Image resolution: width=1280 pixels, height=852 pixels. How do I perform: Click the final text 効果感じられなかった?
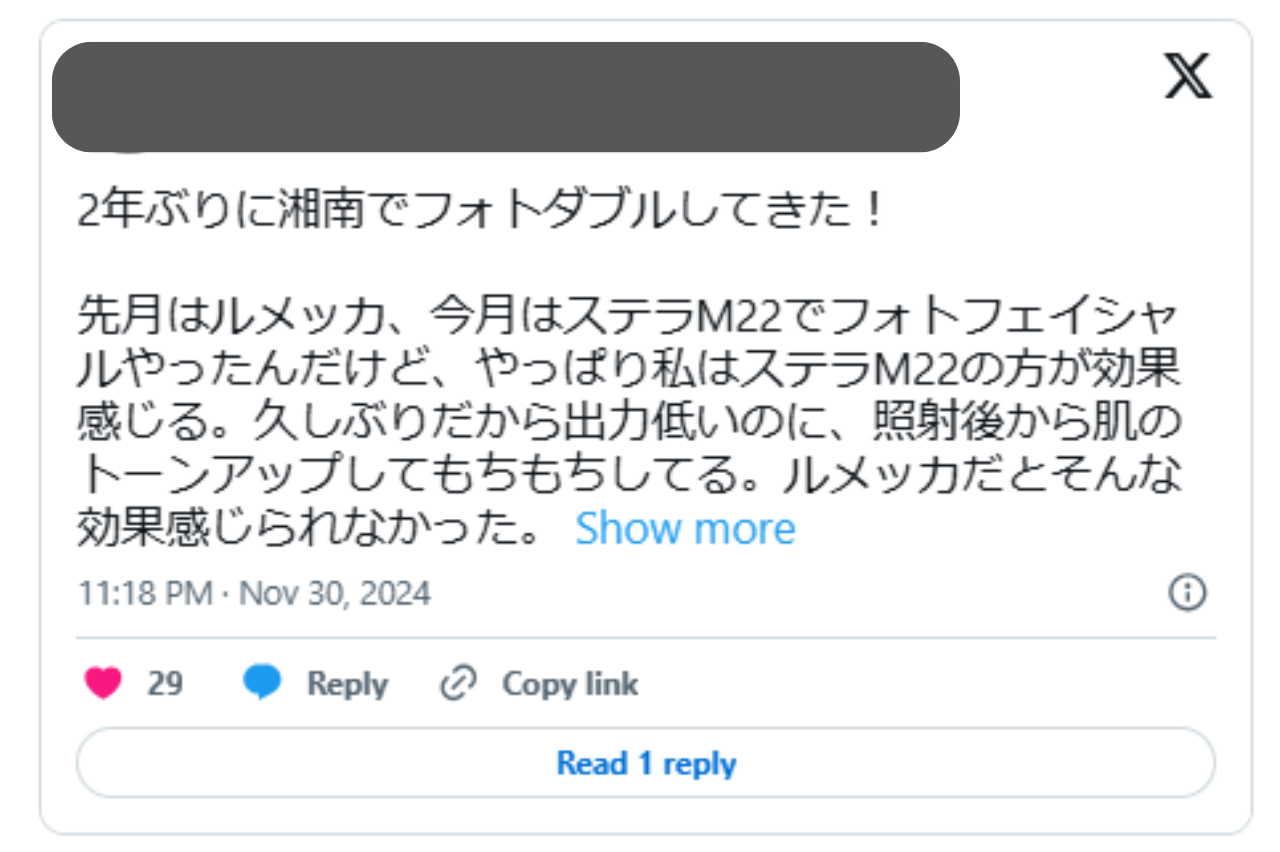coord(310,529)
